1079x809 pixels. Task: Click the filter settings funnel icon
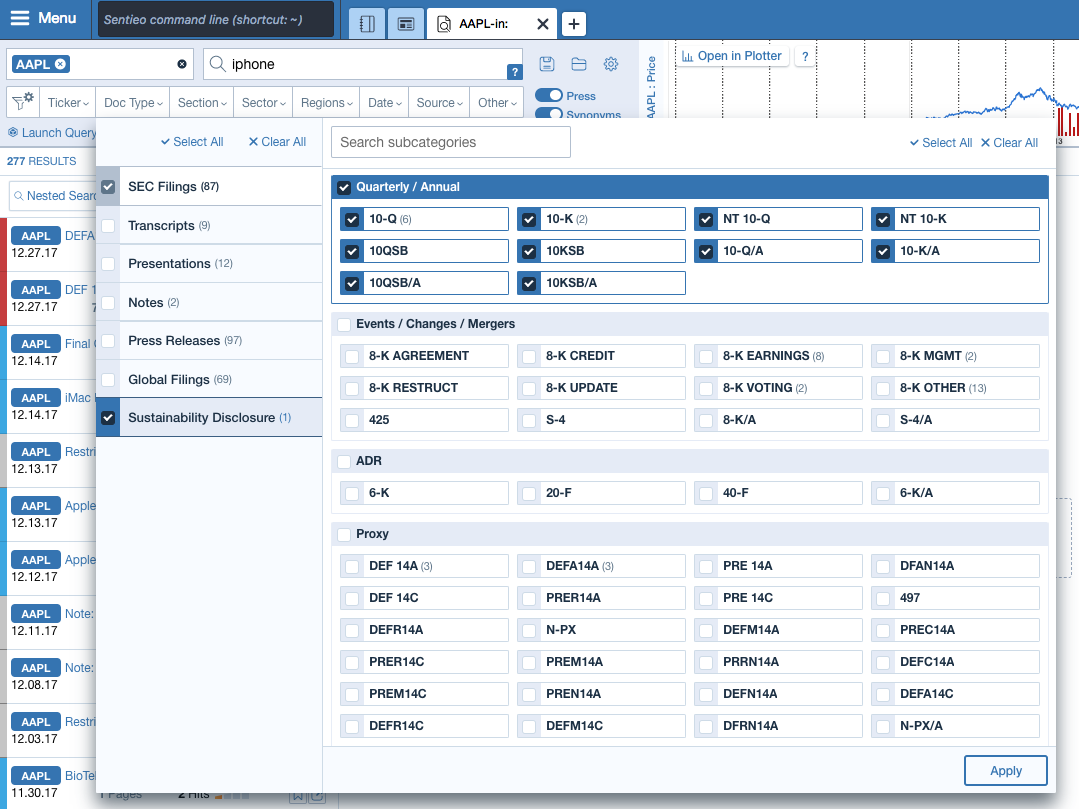(23, 102)
